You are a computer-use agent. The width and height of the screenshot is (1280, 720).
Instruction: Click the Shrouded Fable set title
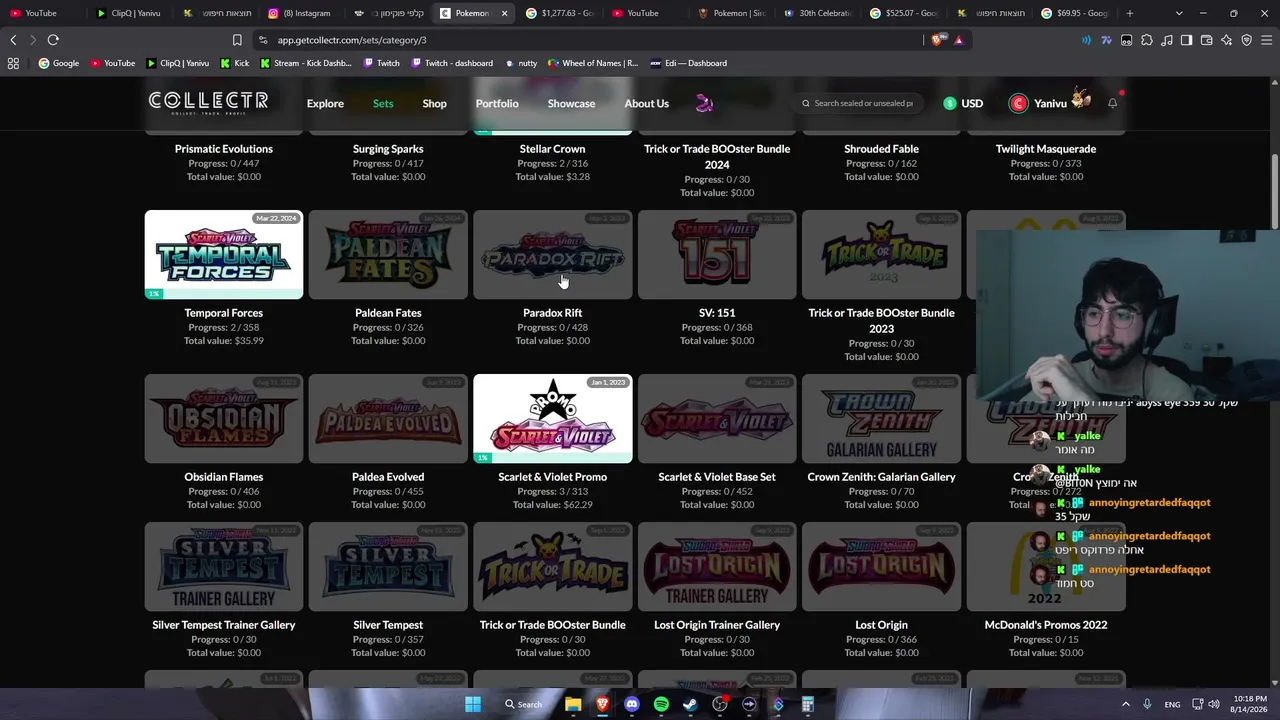tap(881, 149)
